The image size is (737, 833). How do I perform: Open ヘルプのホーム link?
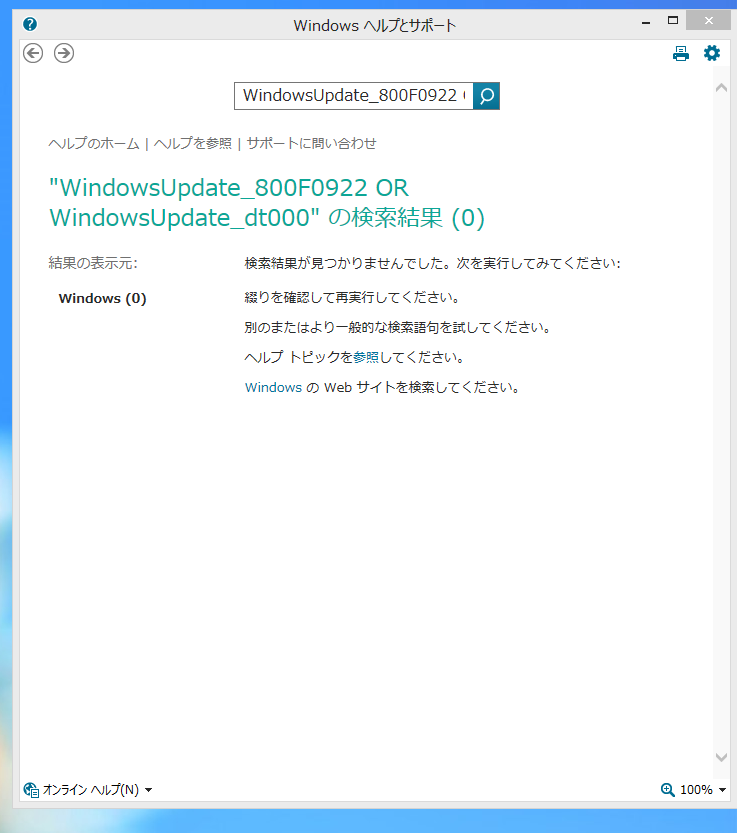pyautogui.click(x=94, y=143)
